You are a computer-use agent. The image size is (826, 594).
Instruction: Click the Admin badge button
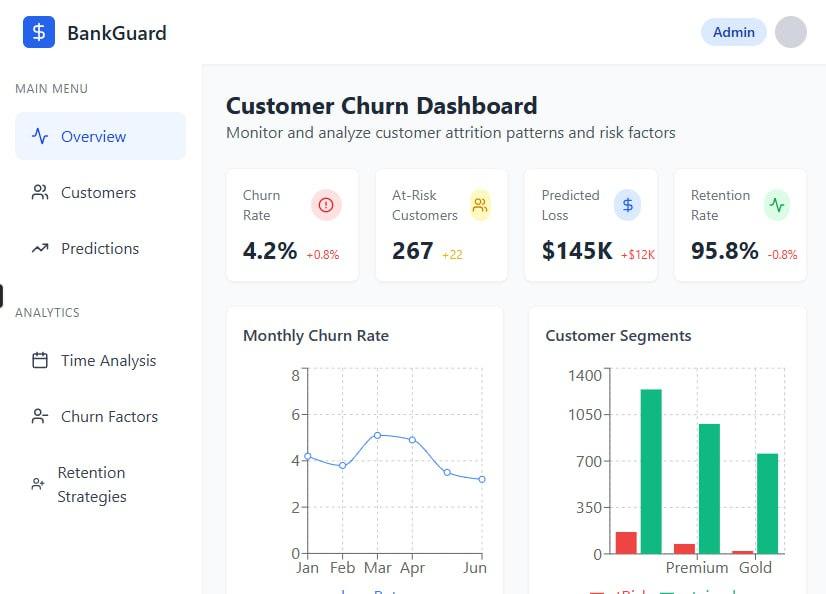coord(733,32)
